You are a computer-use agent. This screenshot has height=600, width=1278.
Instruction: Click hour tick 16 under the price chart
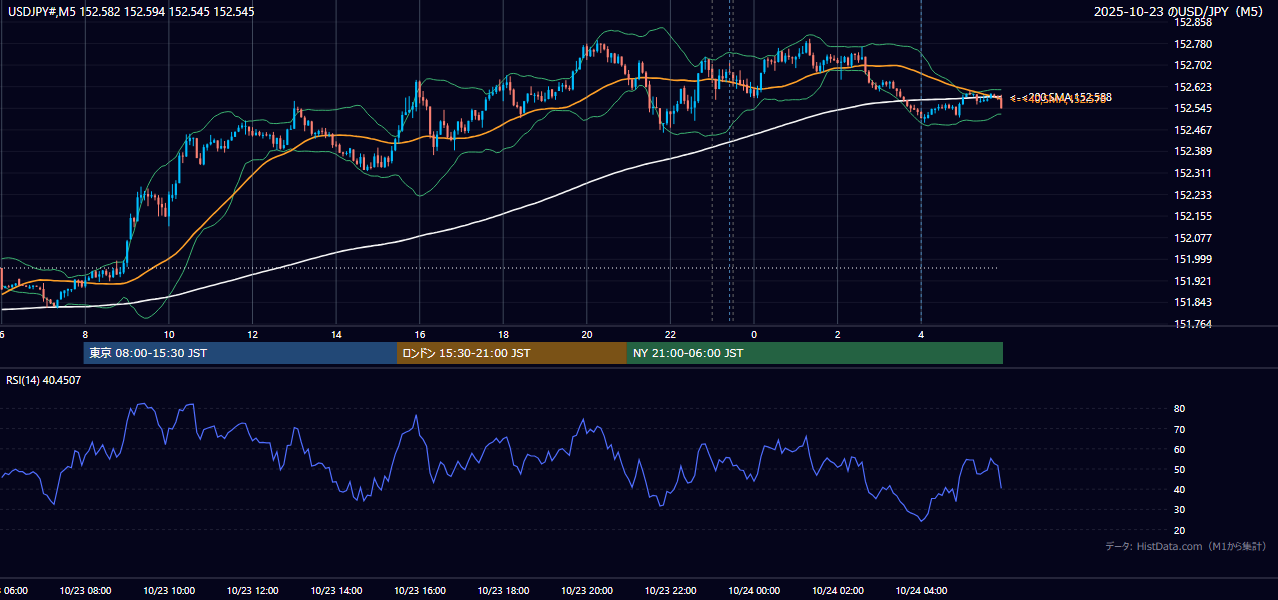[420, 335]
